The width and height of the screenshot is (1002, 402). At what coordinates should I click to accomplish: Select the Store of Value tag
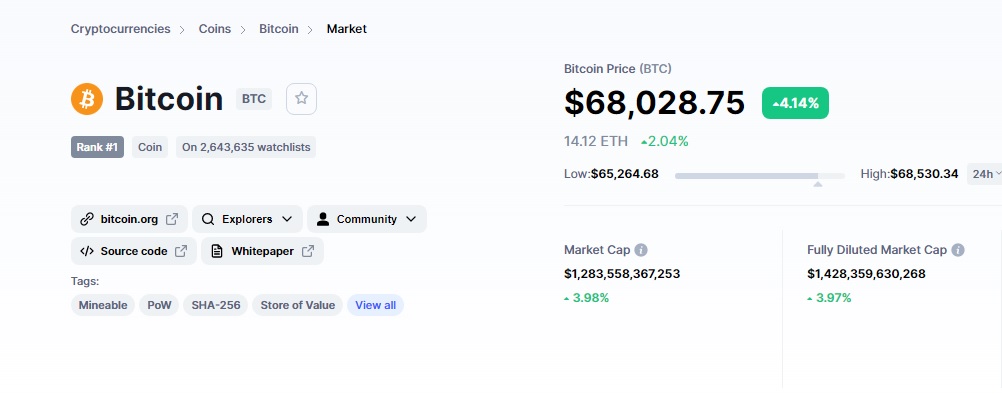point(298,305)
